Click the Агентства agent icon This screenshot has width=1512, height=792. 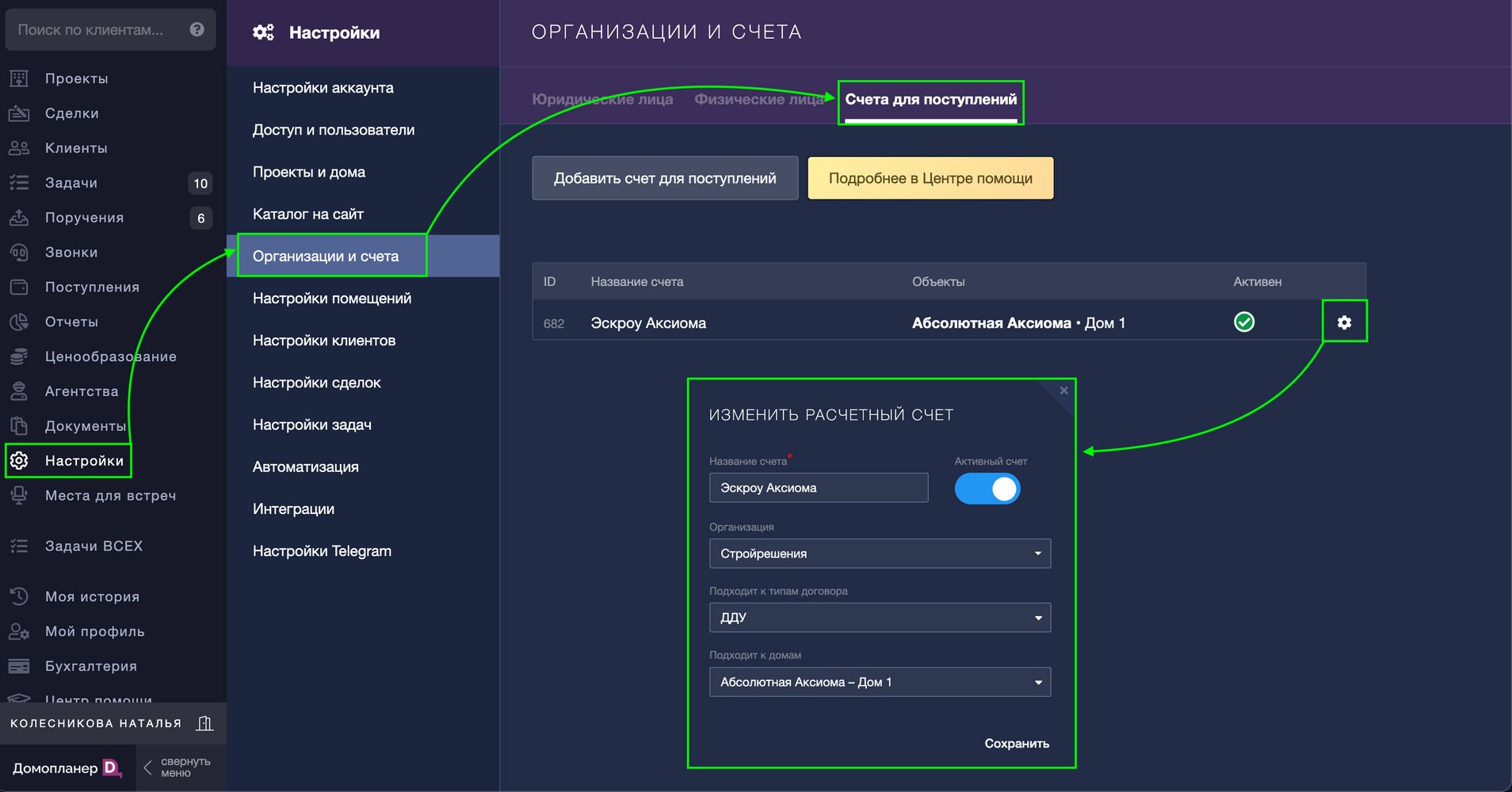coord(19,391)
